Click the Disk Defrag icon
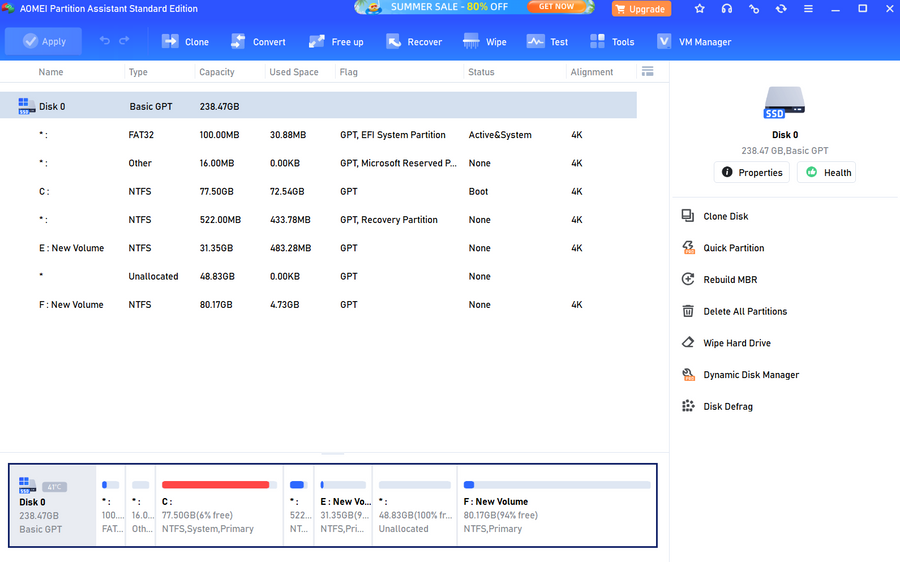The width and height of the screenshot is (900, 562). (x=688, y=406)
